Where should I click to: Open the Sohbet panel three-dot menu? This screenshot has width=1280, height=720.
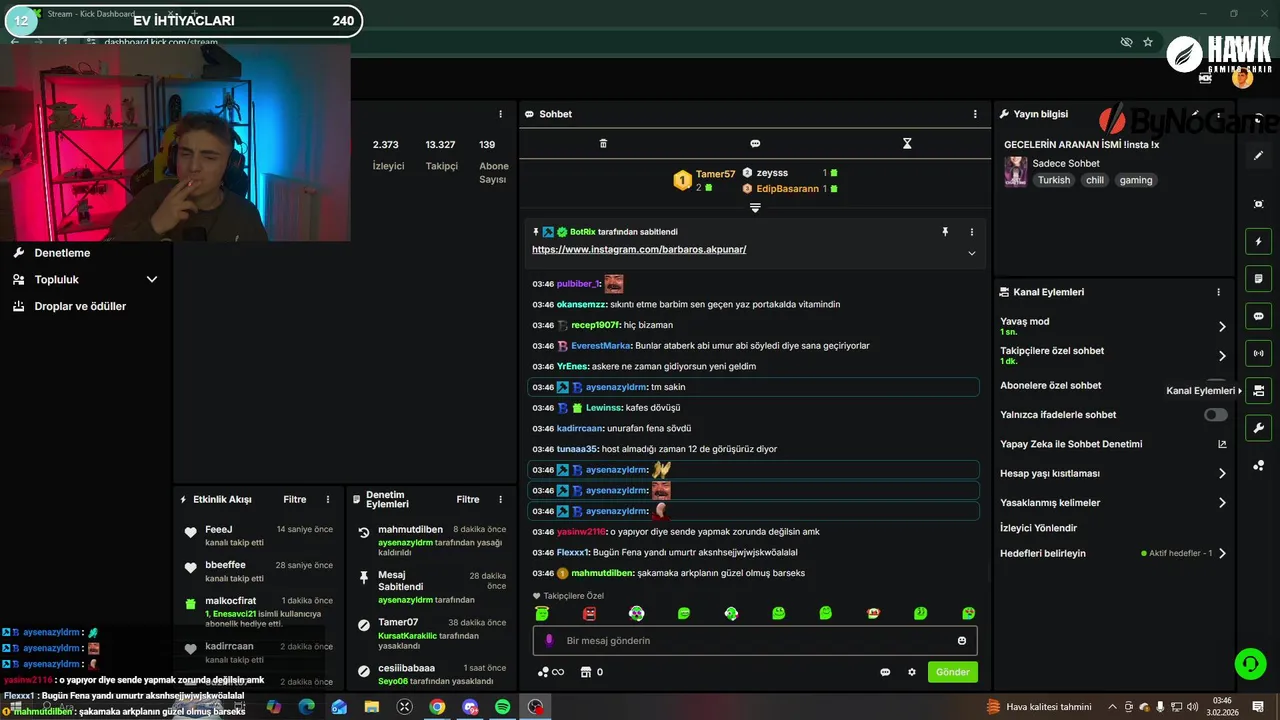click(x=975, y=114)
